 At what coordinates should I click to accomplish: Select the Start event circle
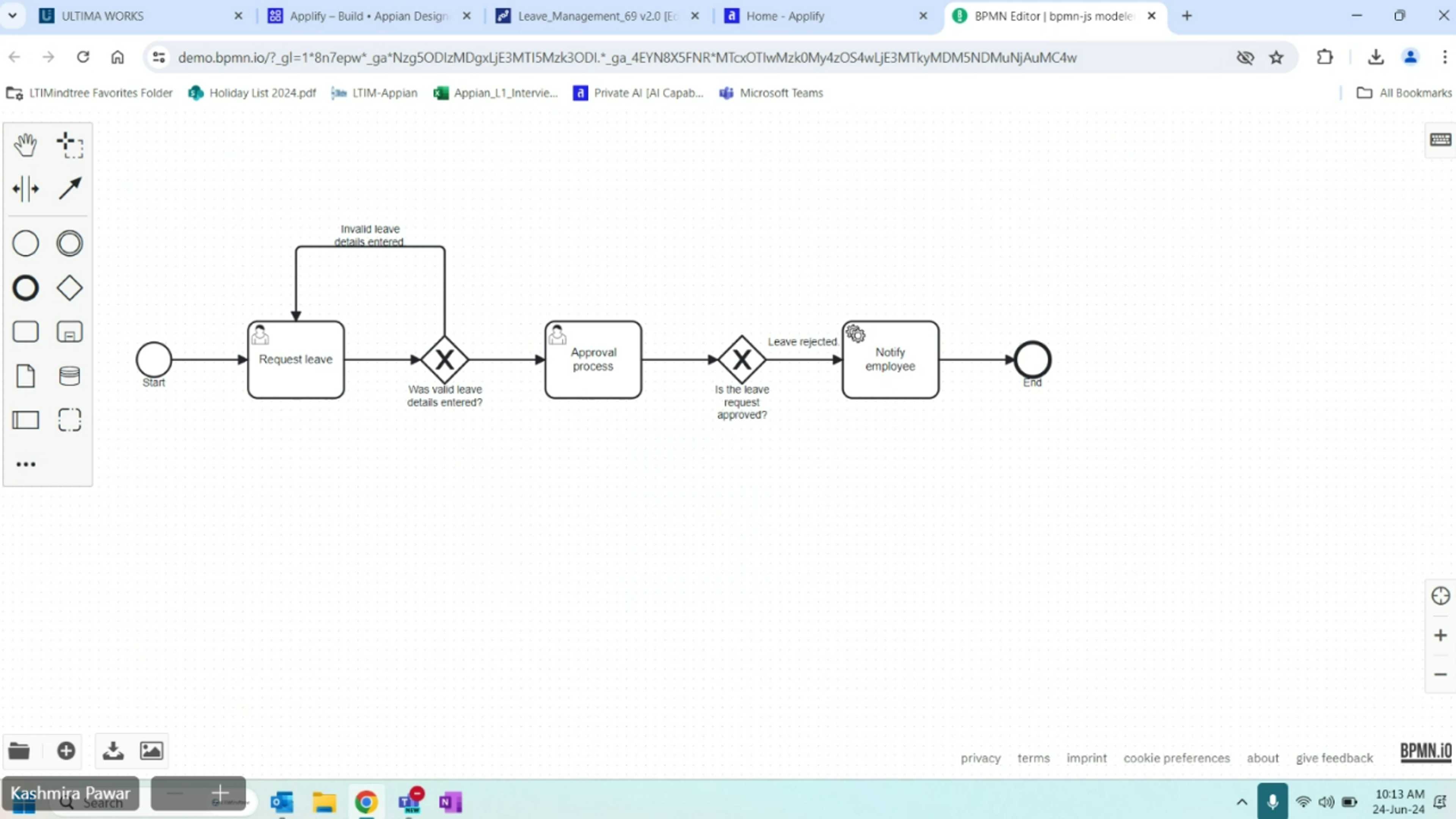(x=154, y=359)
